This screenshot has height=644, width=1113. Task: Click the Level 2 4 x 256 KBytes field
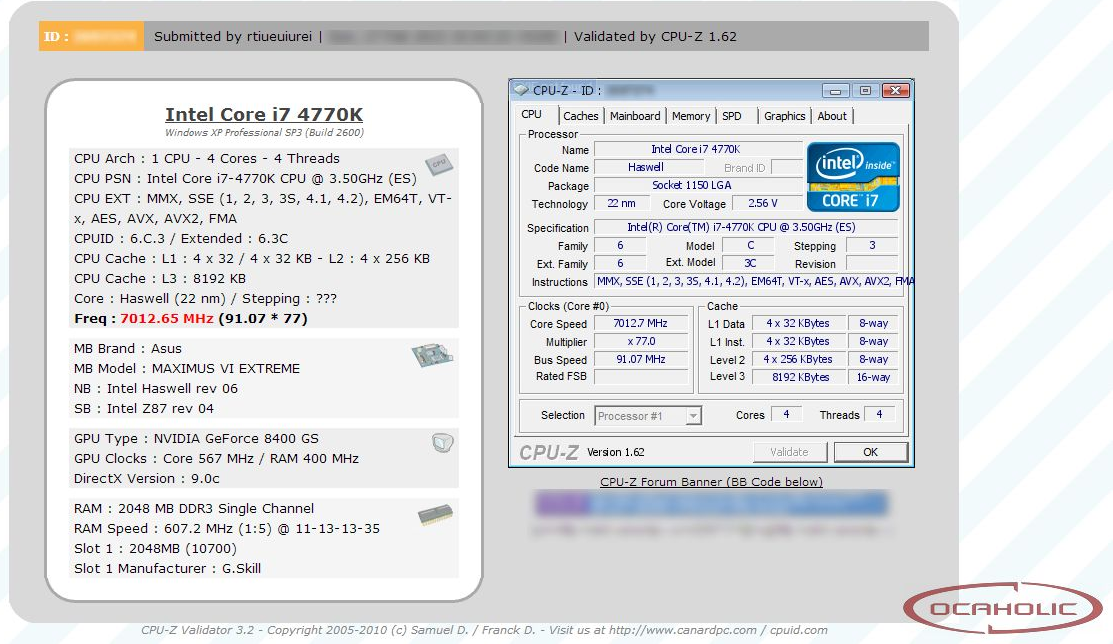click(x=798, y=359)
